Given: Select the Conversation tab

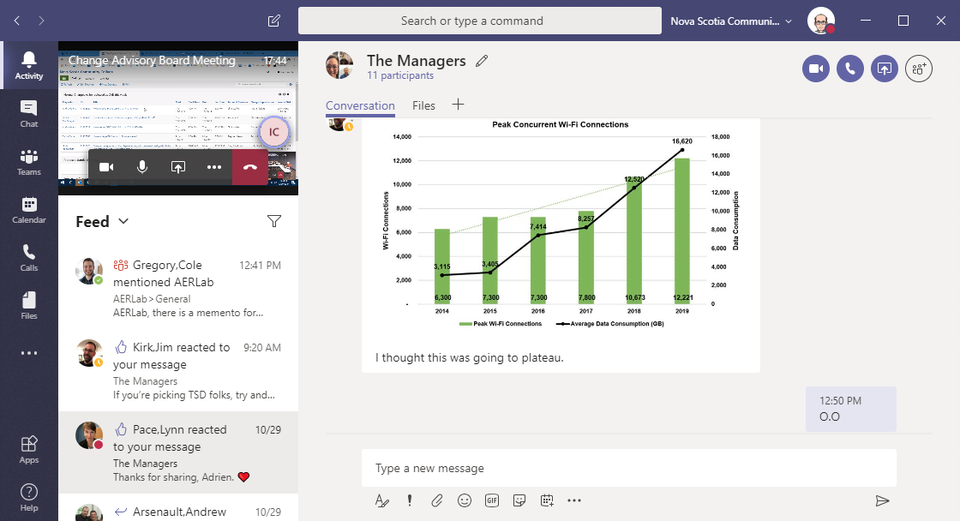Looking at the screenshot, I should point(360,105).
